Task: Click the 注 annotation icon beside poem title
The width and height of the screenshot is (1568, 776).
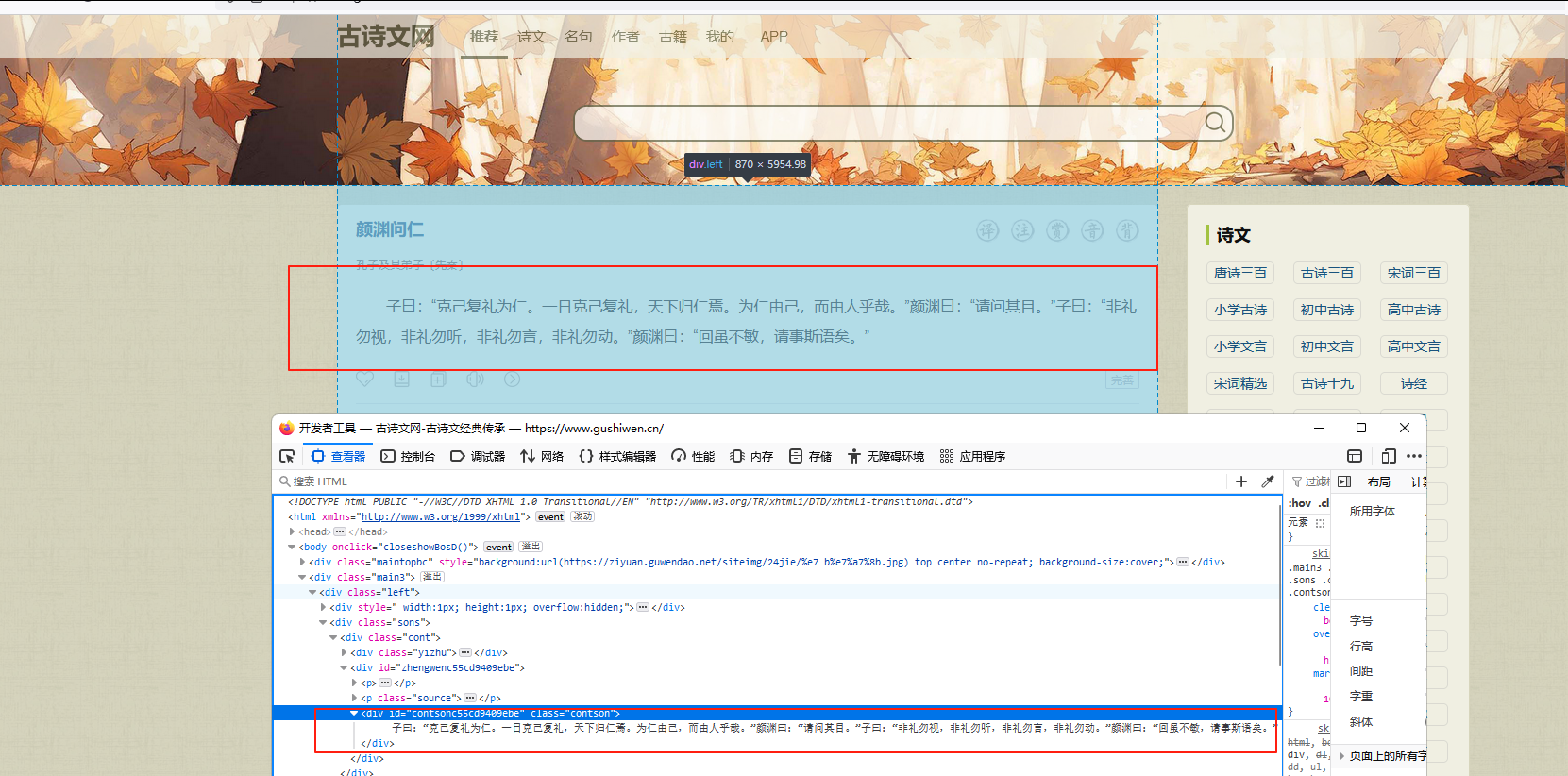Action: coord(1022,230)
